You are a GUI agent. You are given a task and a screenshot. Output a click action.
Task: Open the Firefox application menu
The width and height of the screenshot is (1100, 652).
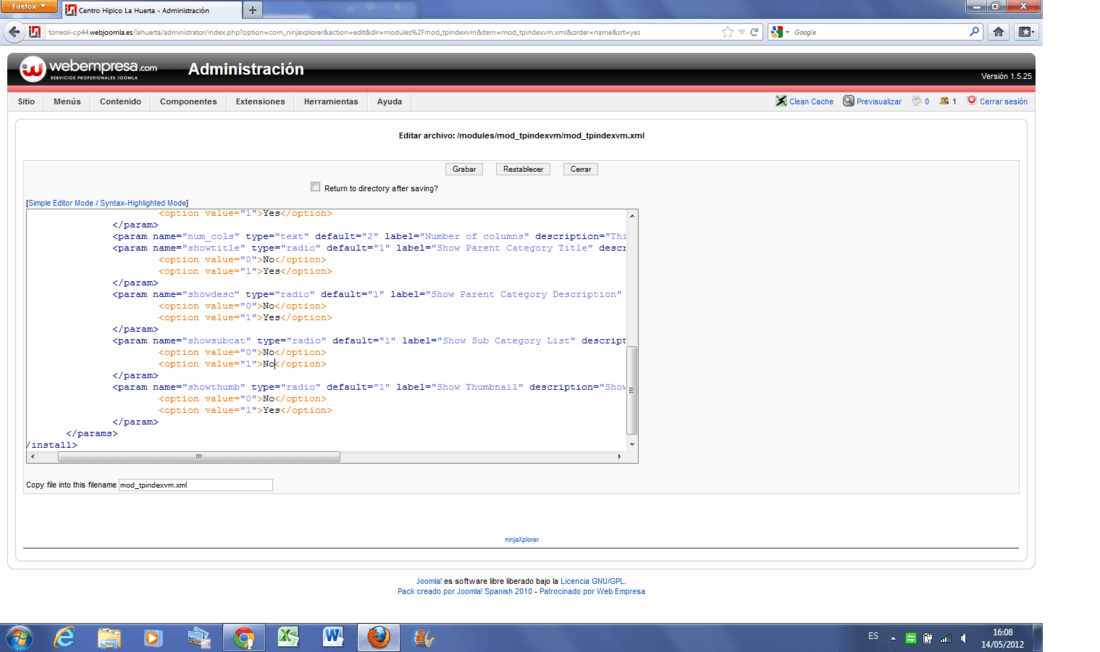28,6
